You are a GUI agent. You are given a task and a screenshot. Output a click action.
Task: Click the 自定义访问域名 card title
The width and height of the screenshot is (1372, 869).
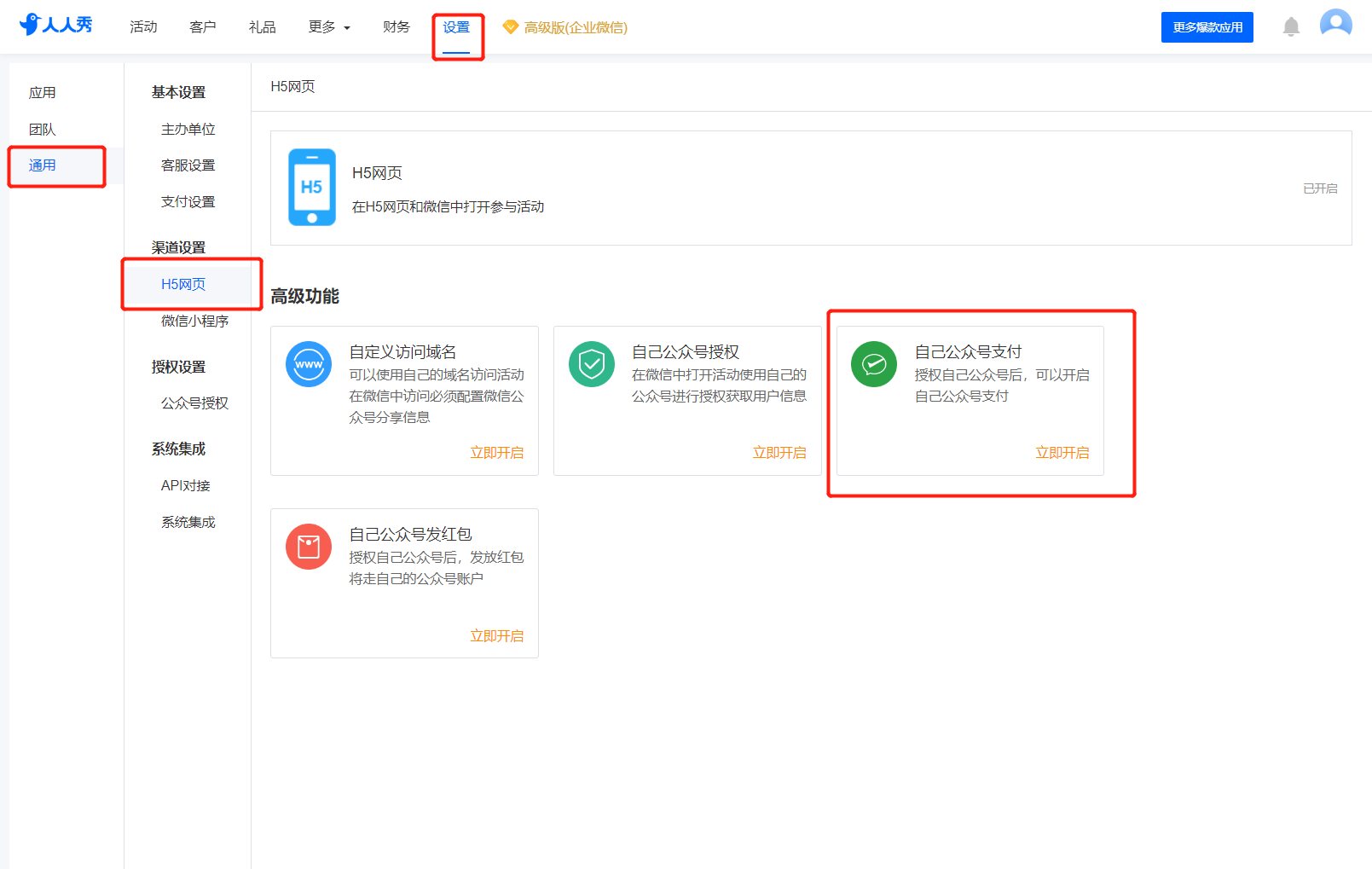pyautogui.click(x=402, y=352)
